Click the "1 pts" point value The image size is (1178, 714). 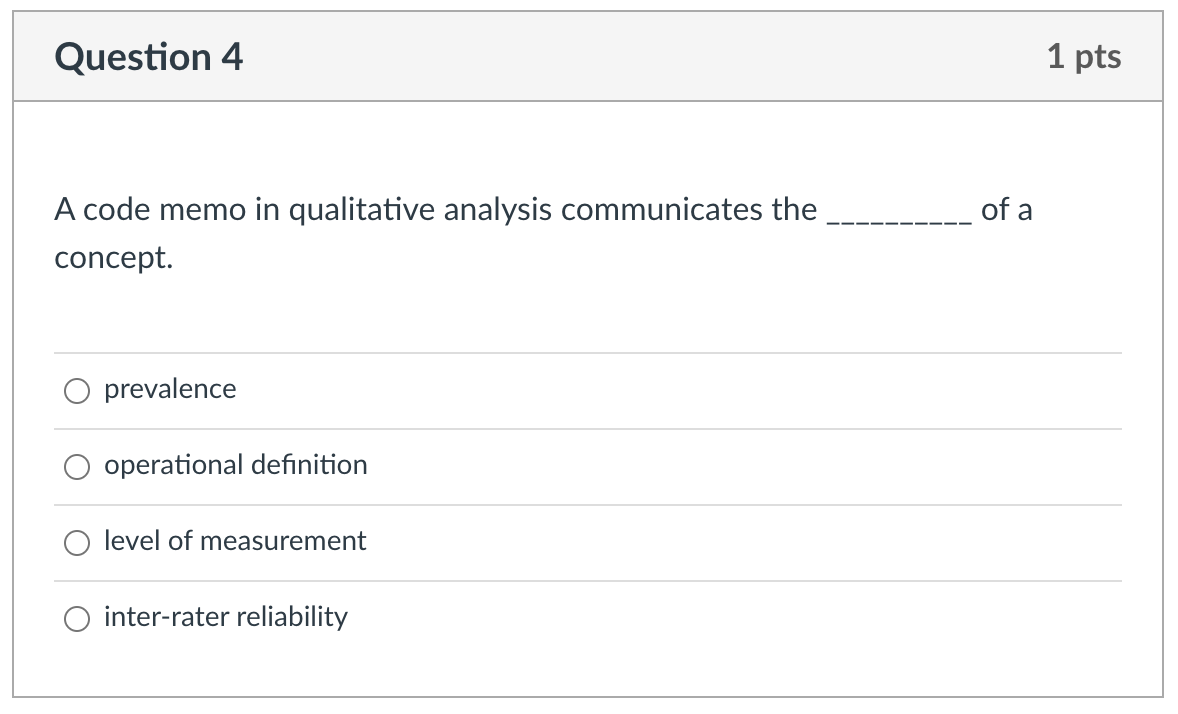[1084, 57]
